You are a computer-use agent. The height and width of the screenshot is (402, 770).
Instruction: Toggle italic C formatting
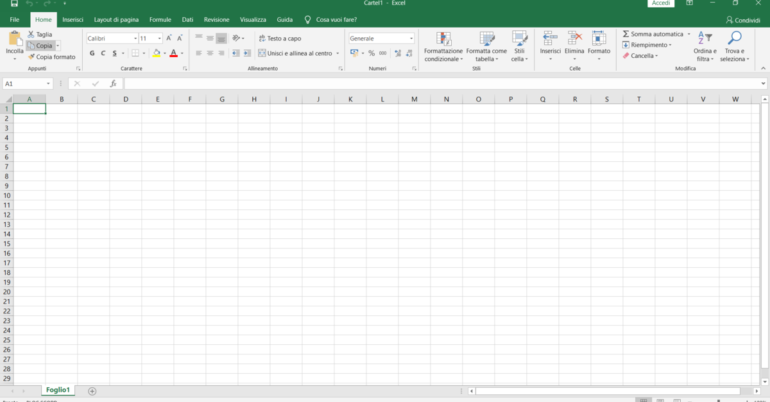point(103,53)
